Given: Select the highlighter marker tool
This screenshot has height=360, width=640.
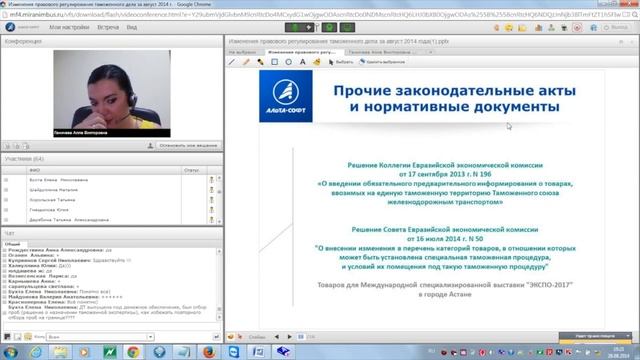Looking at the screenshot, I should point(260,62).
